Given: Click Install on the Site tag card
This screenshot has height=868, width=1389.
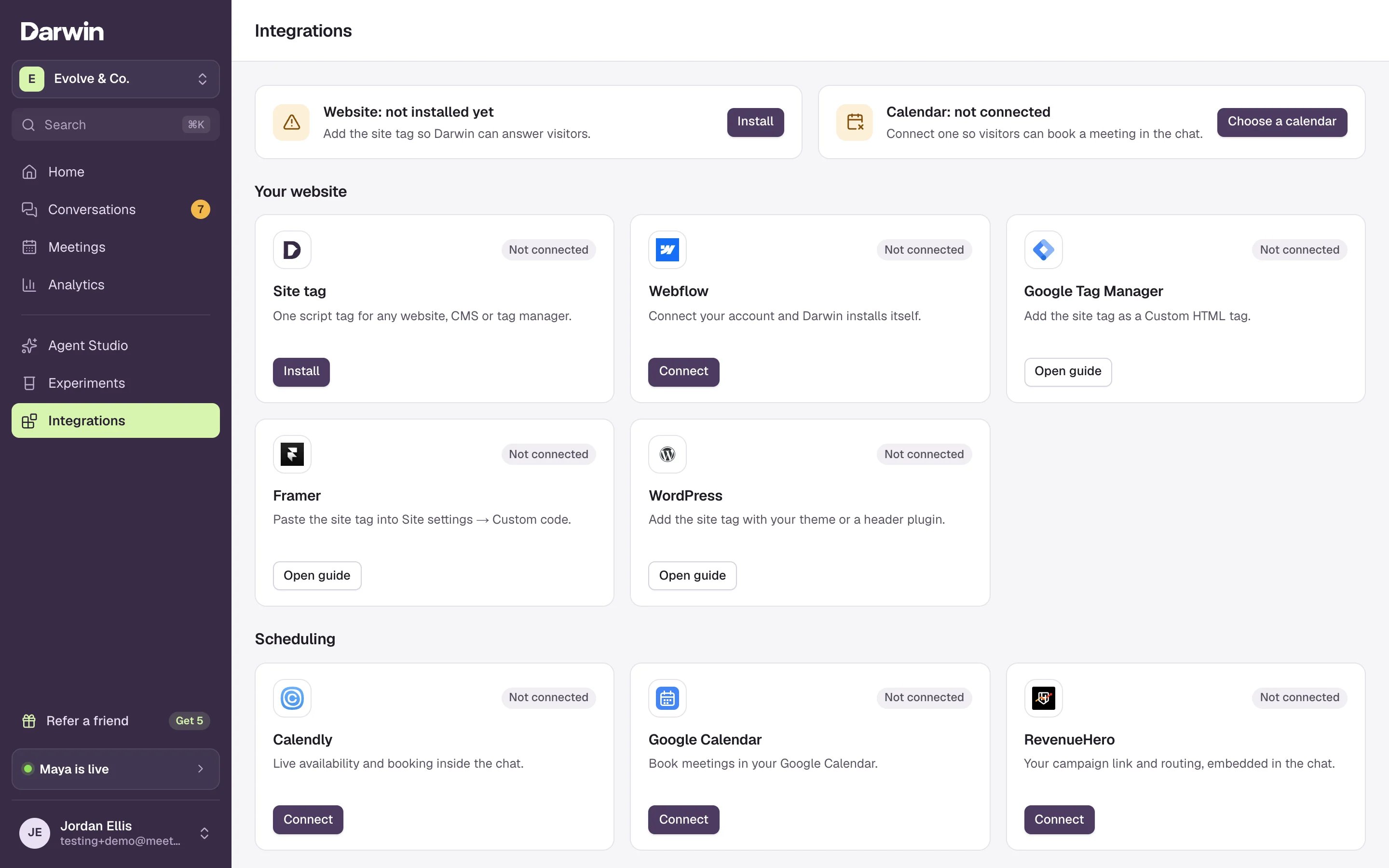Looking at the screenshot, I should [x=301, y=371].
